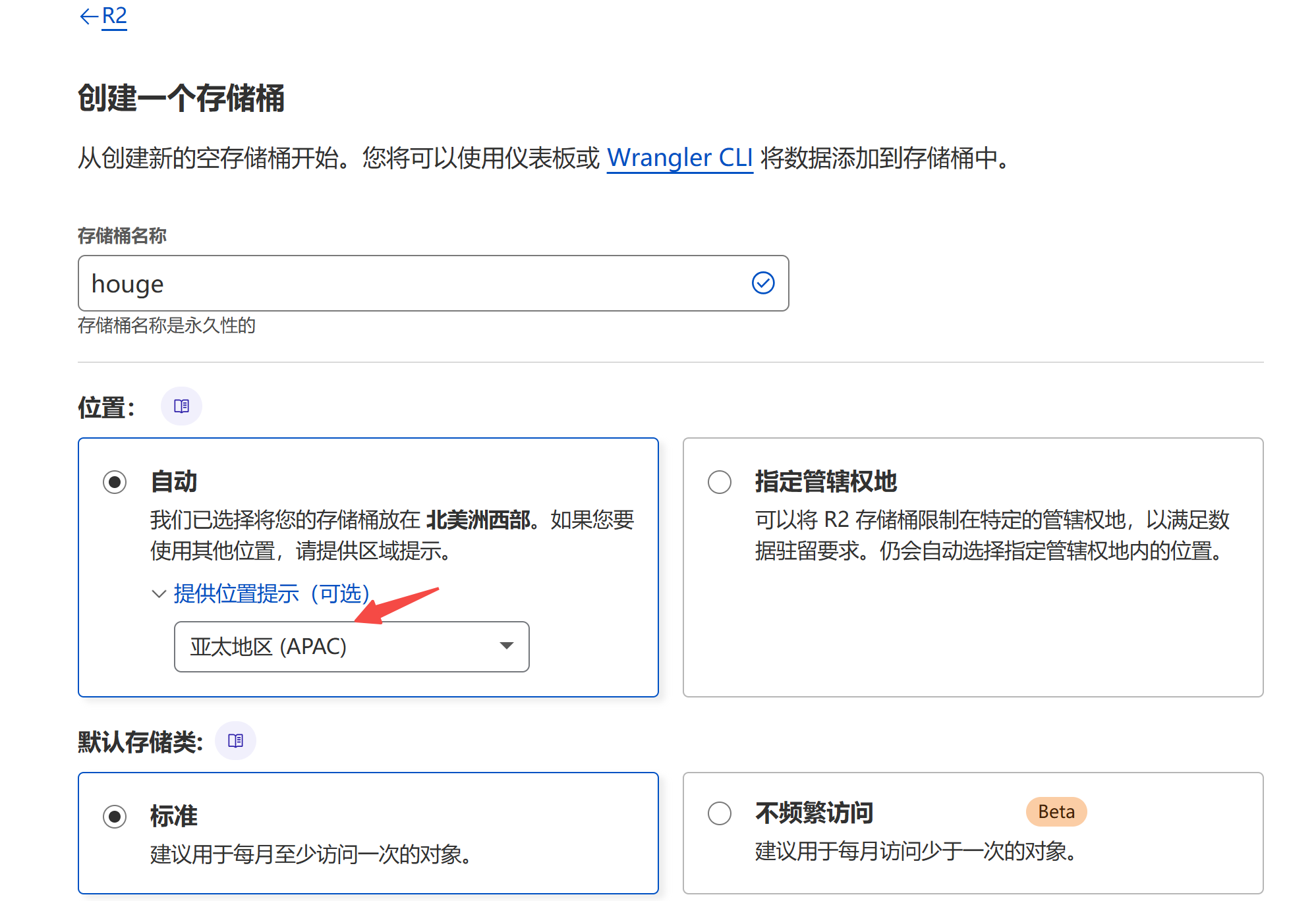Open the 亚太地区 (APAC) location hint dropdown

click(351, 647)
